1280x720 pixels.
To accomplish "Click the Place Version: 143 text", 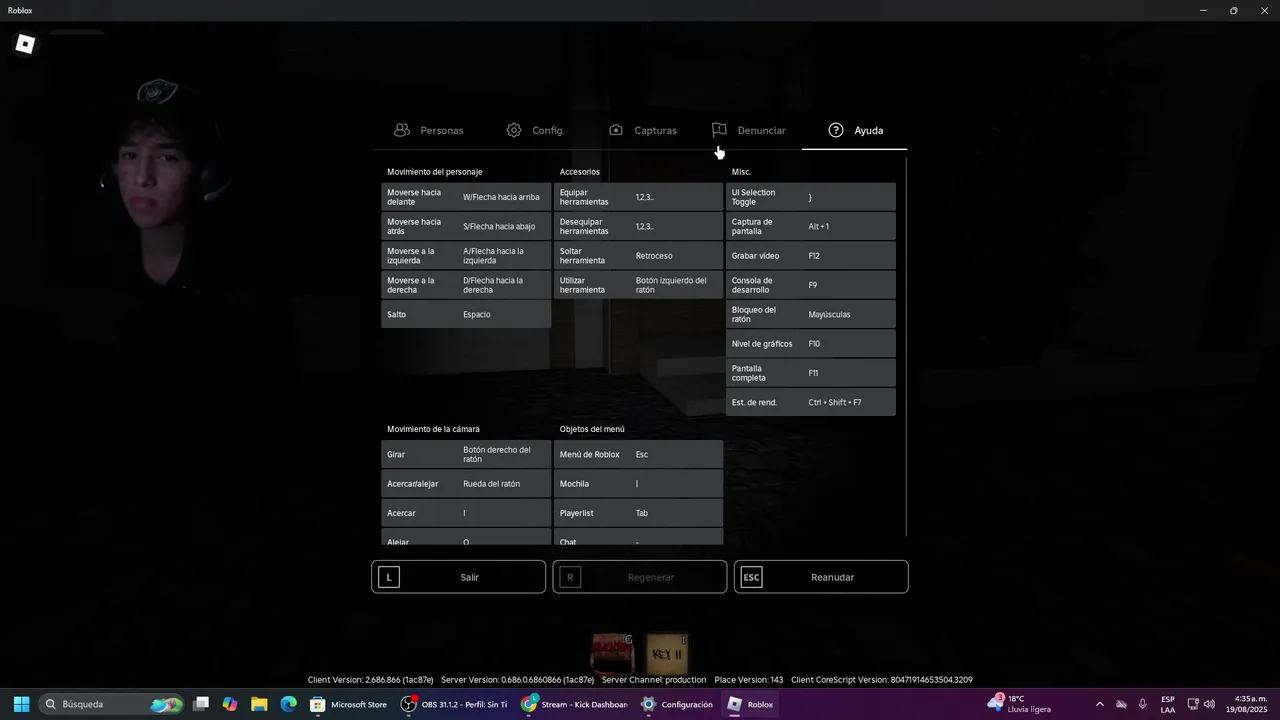I will (x=749, y=680).
